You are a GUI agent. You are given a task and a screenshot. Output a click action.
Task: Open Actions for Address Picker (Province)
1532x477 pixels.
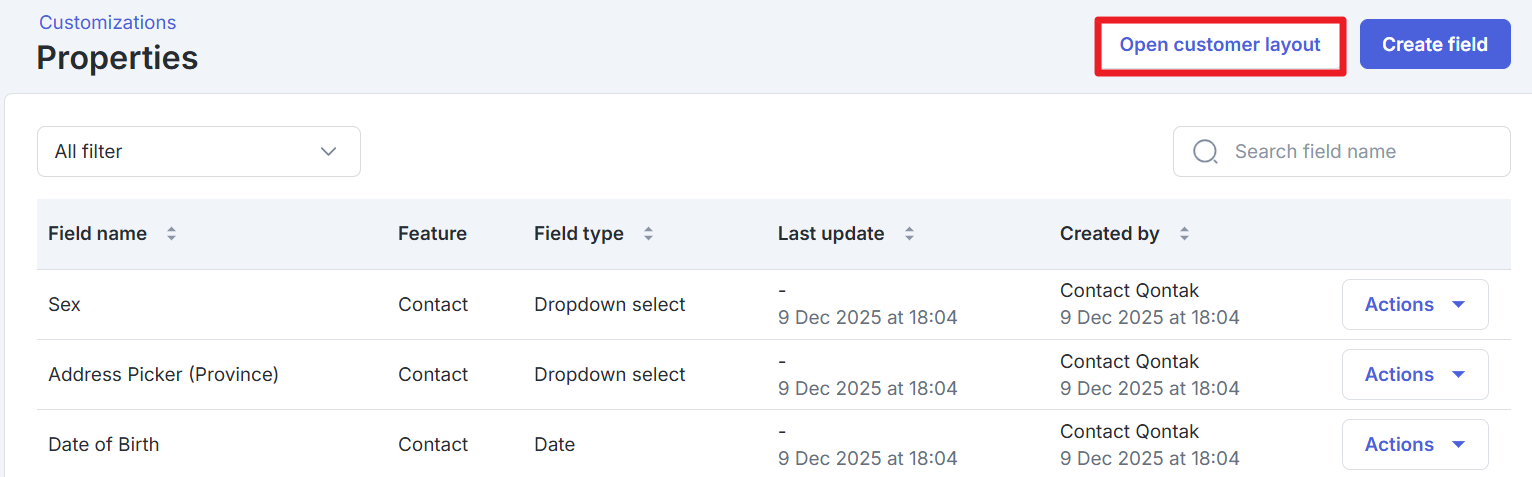coord(1414,375)
